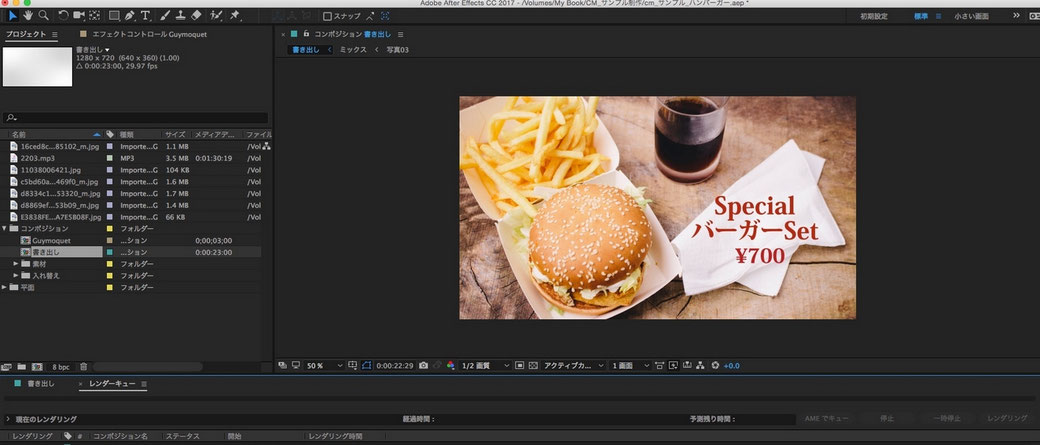Select the Horizontal Type tool
Viewport: 1040px width, 445px height.
145,15
